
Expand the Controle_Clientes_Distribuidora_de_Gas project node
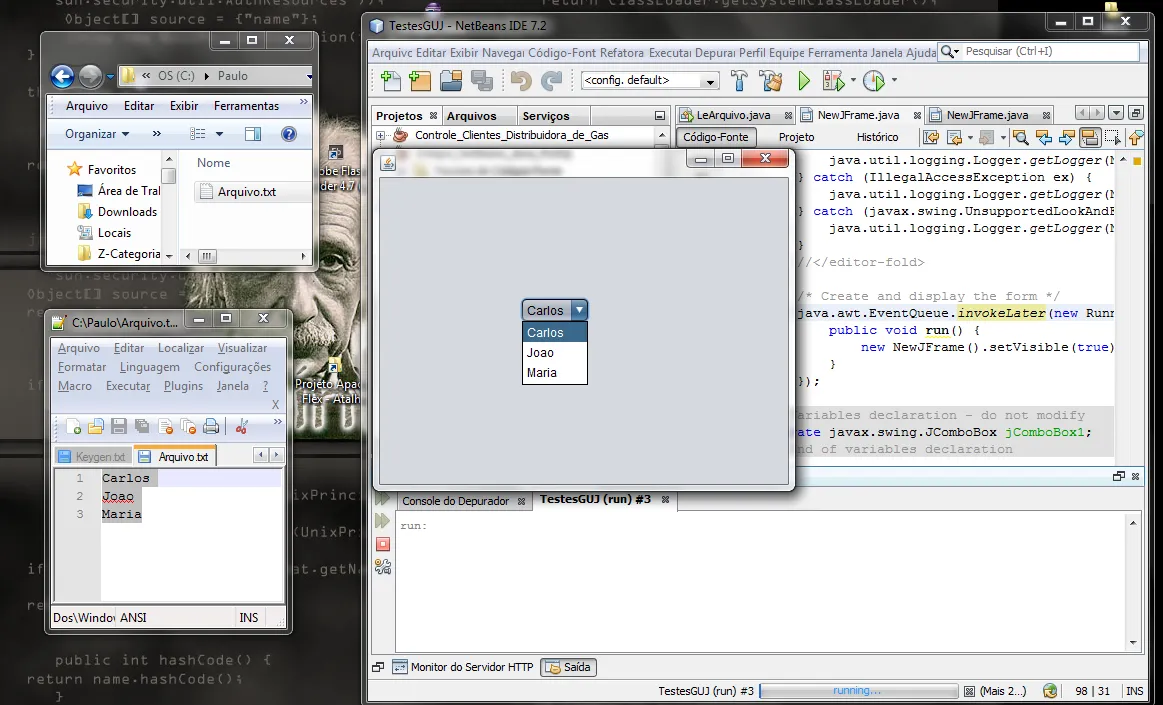[x=381, y=135]
